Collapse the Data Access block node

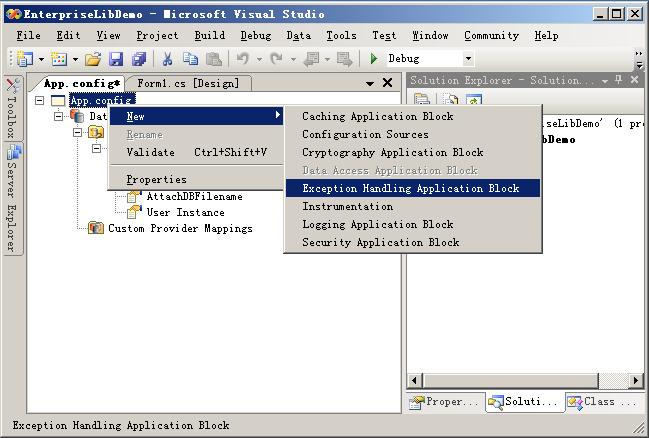pos(58,116)
